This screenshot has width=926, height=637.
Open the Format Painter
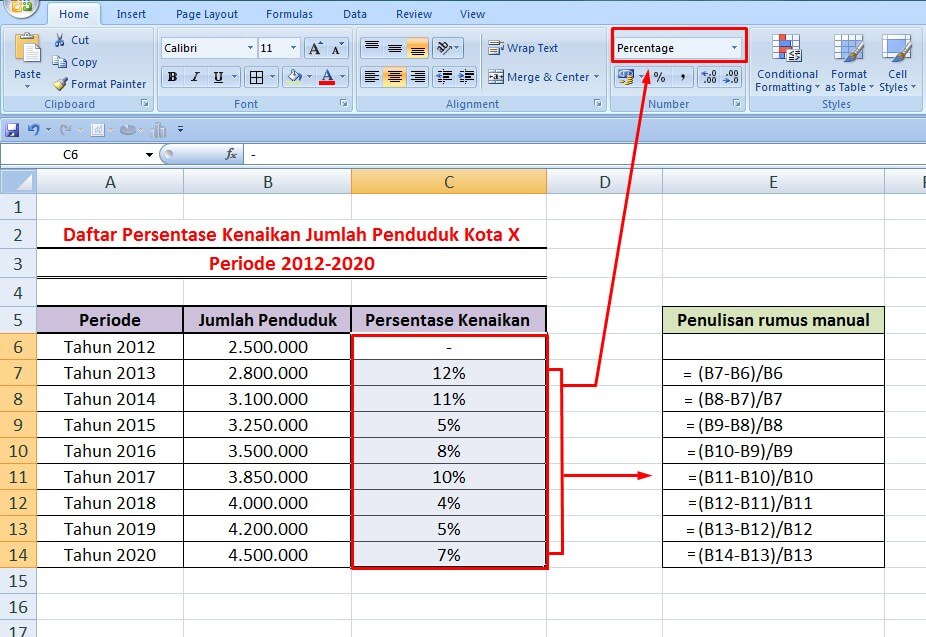pos(100,84)
